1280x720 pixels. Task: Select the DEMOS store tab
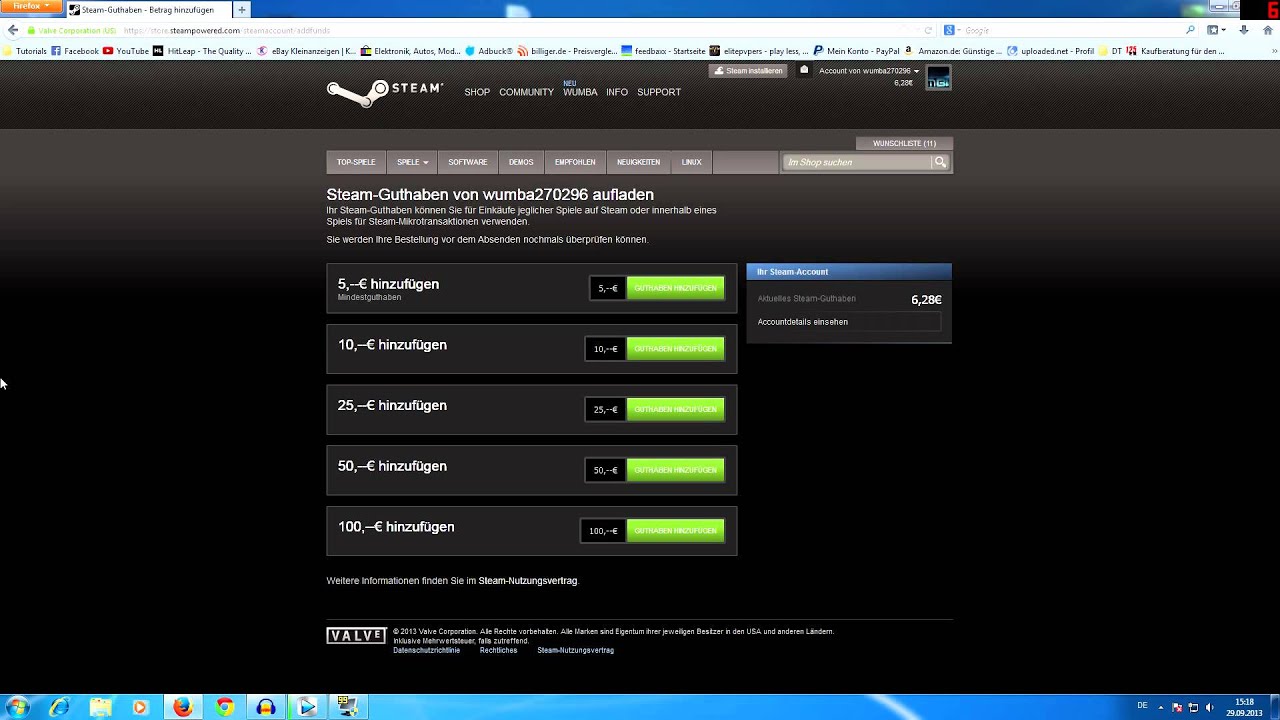pos(521,162)
